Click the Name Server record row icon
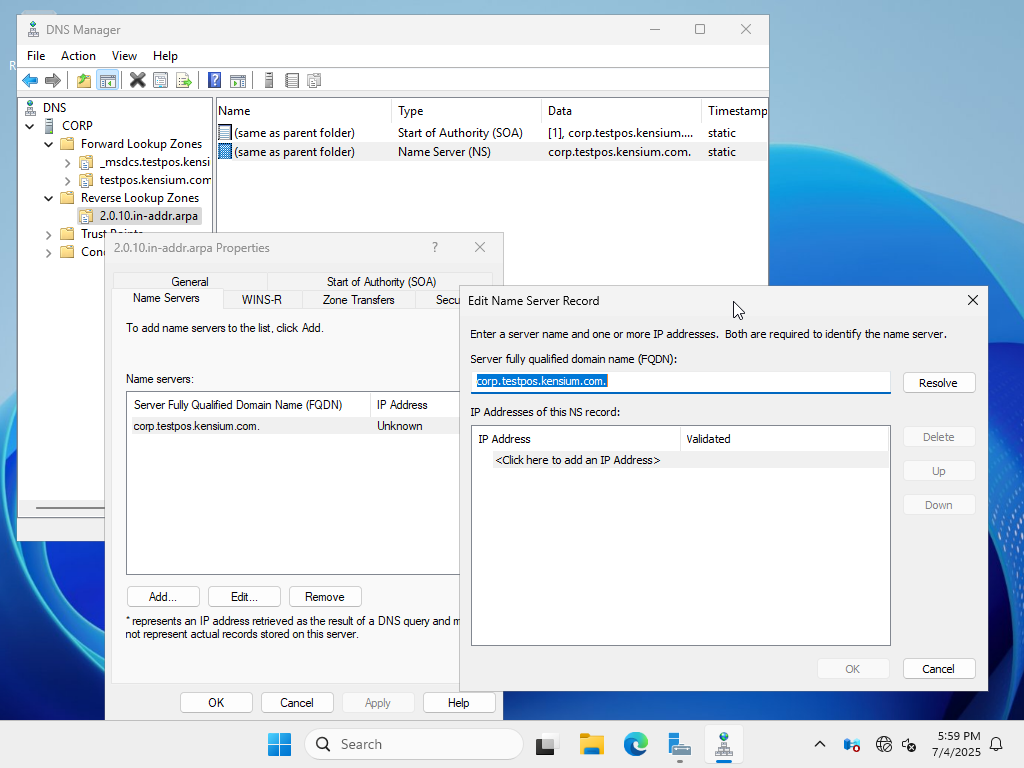 point(225,152)
